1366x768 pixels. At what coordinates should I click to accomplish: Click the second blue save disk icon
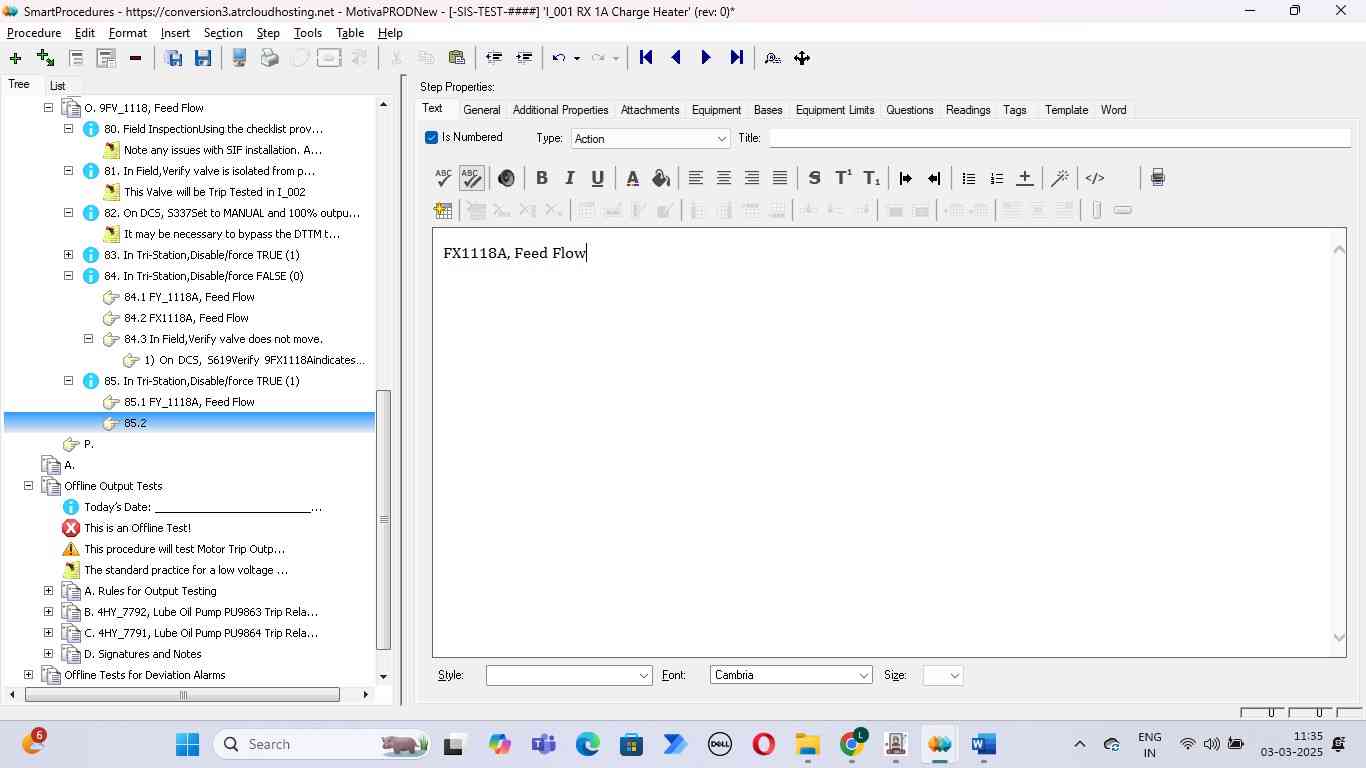pyautogui.click(x=203, y=58)
